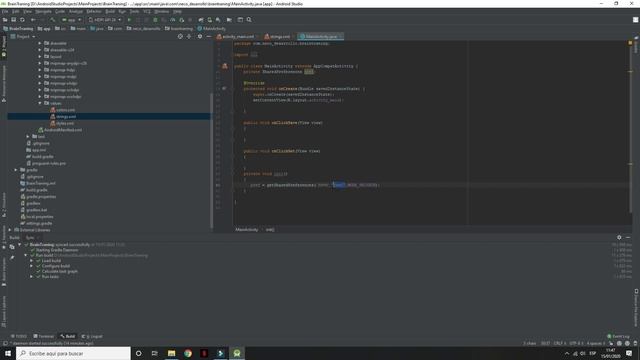Open the Terminal tool window button
640x360 pixels.
tap(44, 336)
